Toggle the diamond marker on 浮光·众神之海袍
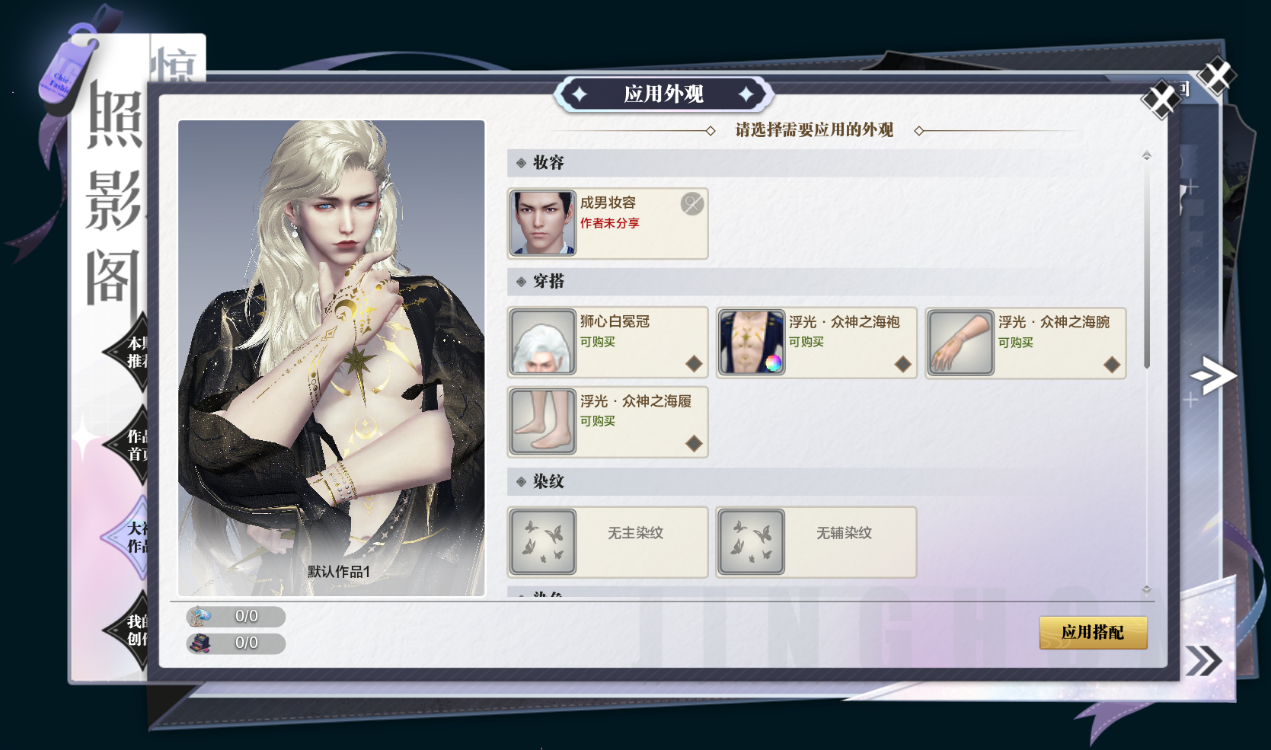 coord(903,364)
